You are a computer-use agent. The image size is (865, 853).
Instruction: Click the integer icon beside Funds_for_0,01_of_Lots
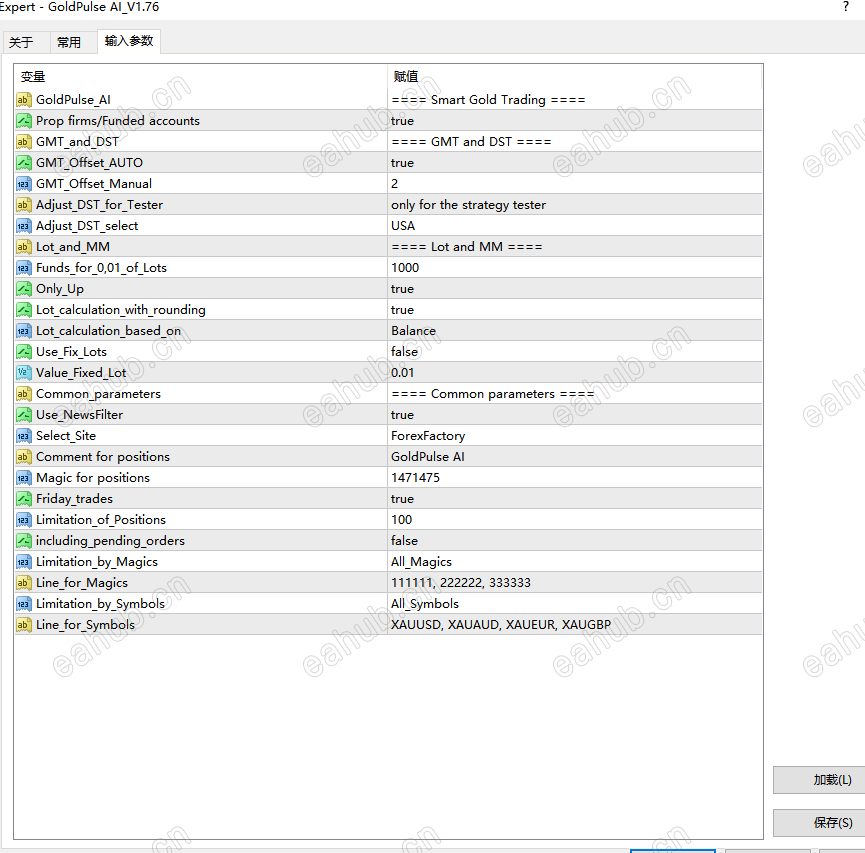pos(23,268)
